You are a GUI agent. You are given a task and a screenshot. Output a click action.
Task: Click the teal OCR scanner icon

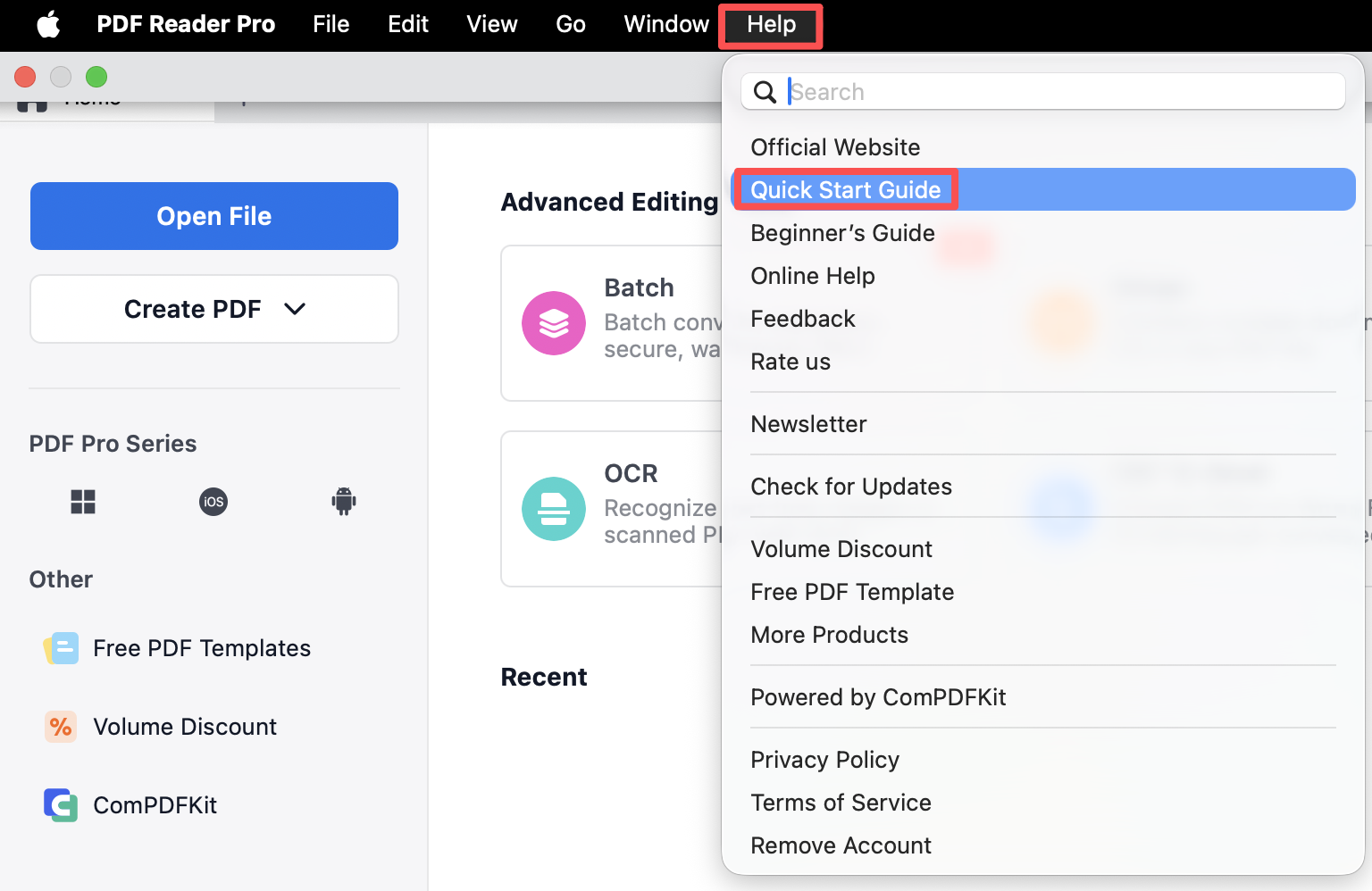(x=554, y=509)
